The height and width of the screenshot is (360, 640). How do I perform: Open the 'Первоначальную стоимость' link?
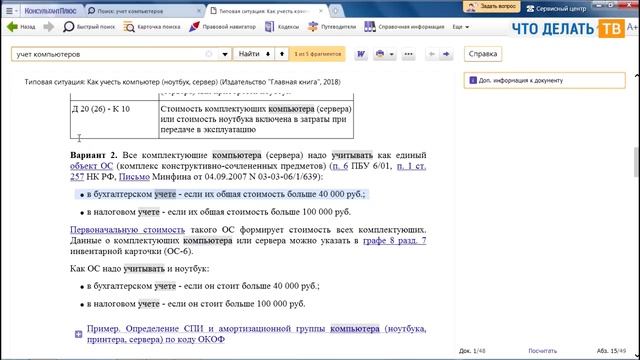[x=127, y=230]
